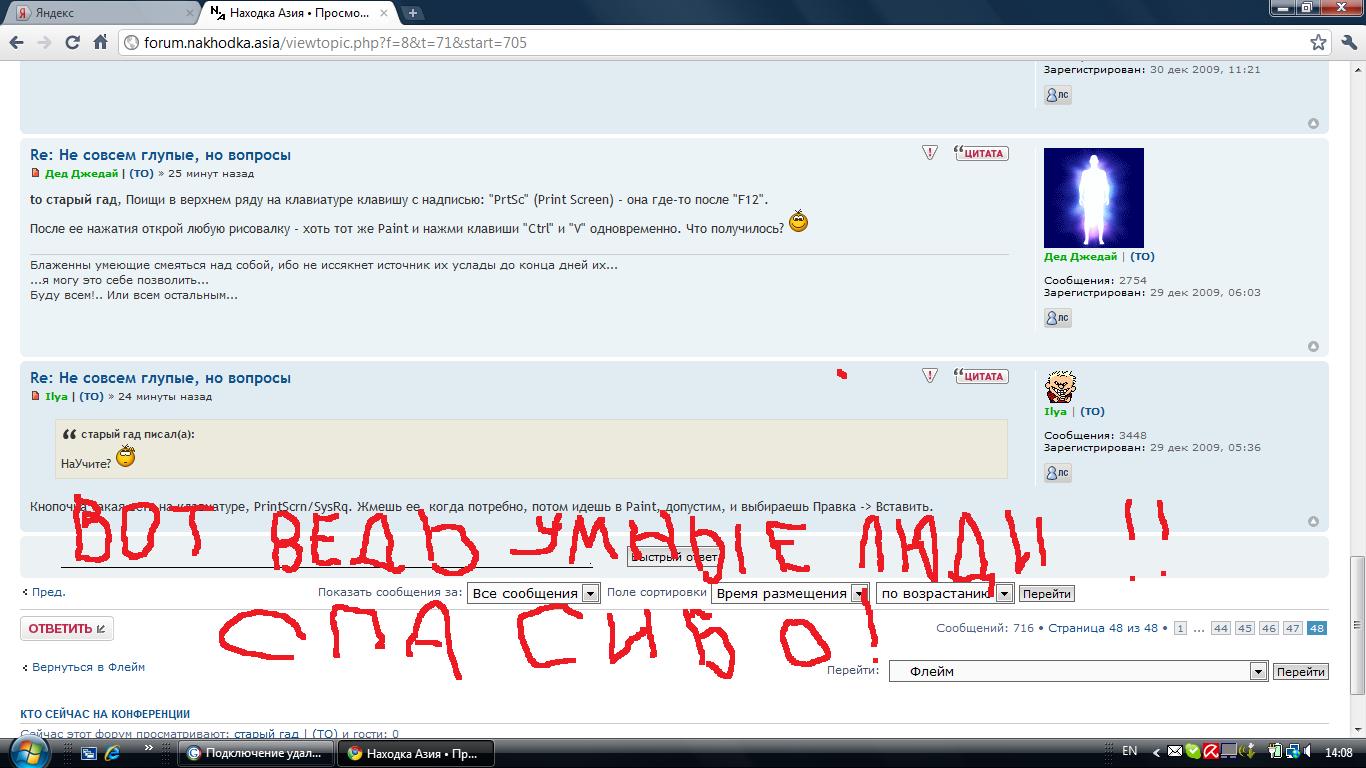The height and width of the screenshot is (768, 1366).
Task: Click Дед Джедай's glowing figure avatar
Action: (x=1093, y=197)
